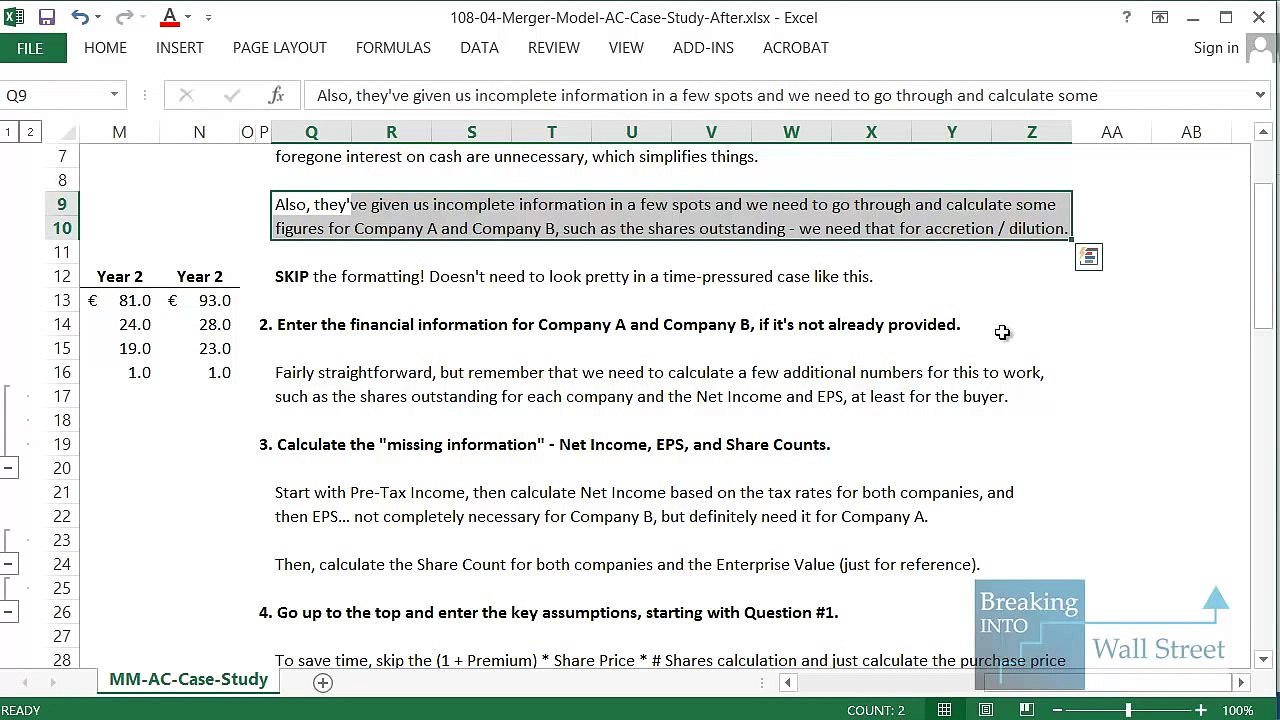
Task: Save the workbook with the disk icon
Action: point(47,17)
